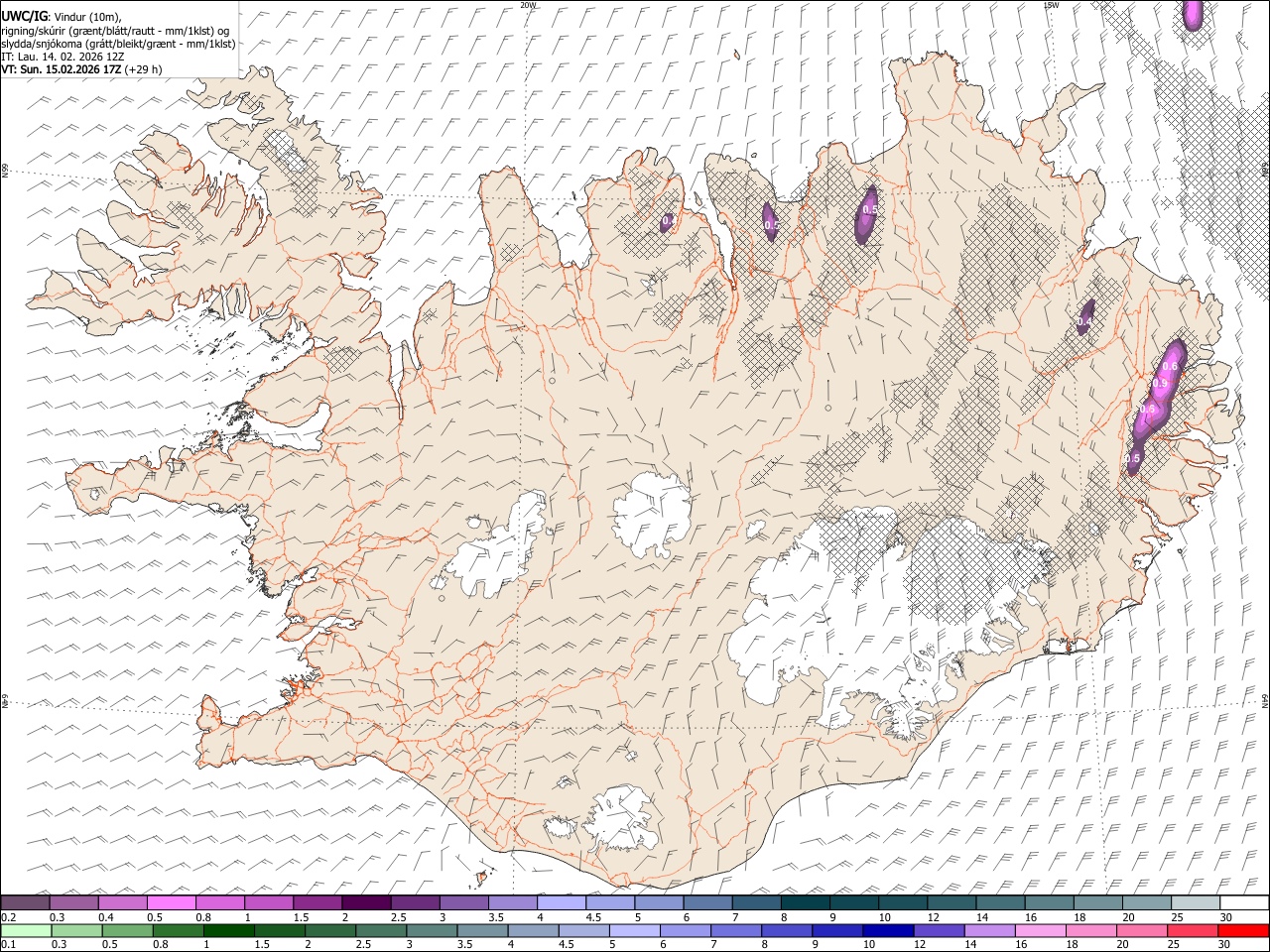The height and width of the screenshot is (952, 1270).
Task: Click the purple snow blob at top-right corner
Action: (x=1193, y=14)
